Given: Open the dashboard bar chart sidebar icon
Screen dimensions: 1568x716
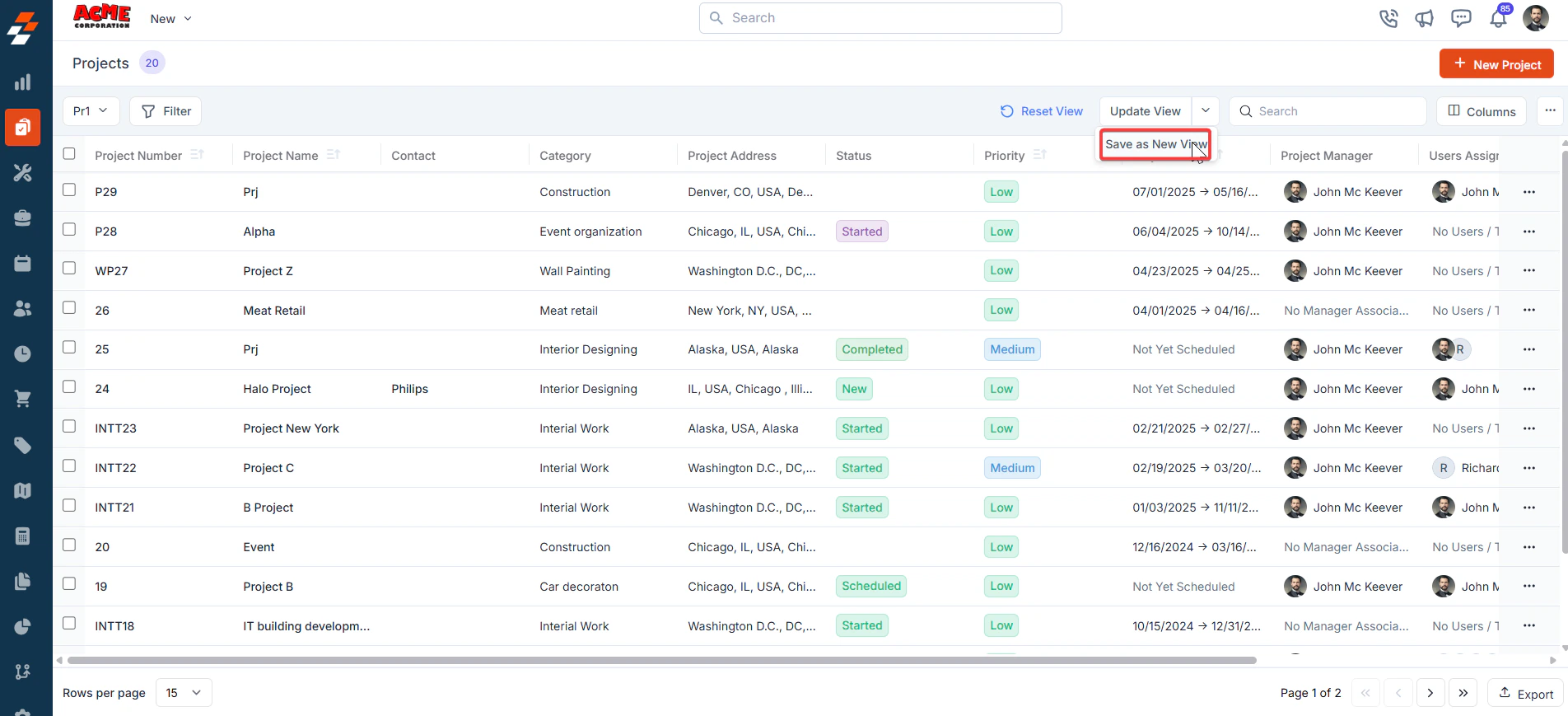Looking at the screenshot, I should click(23, 82).
